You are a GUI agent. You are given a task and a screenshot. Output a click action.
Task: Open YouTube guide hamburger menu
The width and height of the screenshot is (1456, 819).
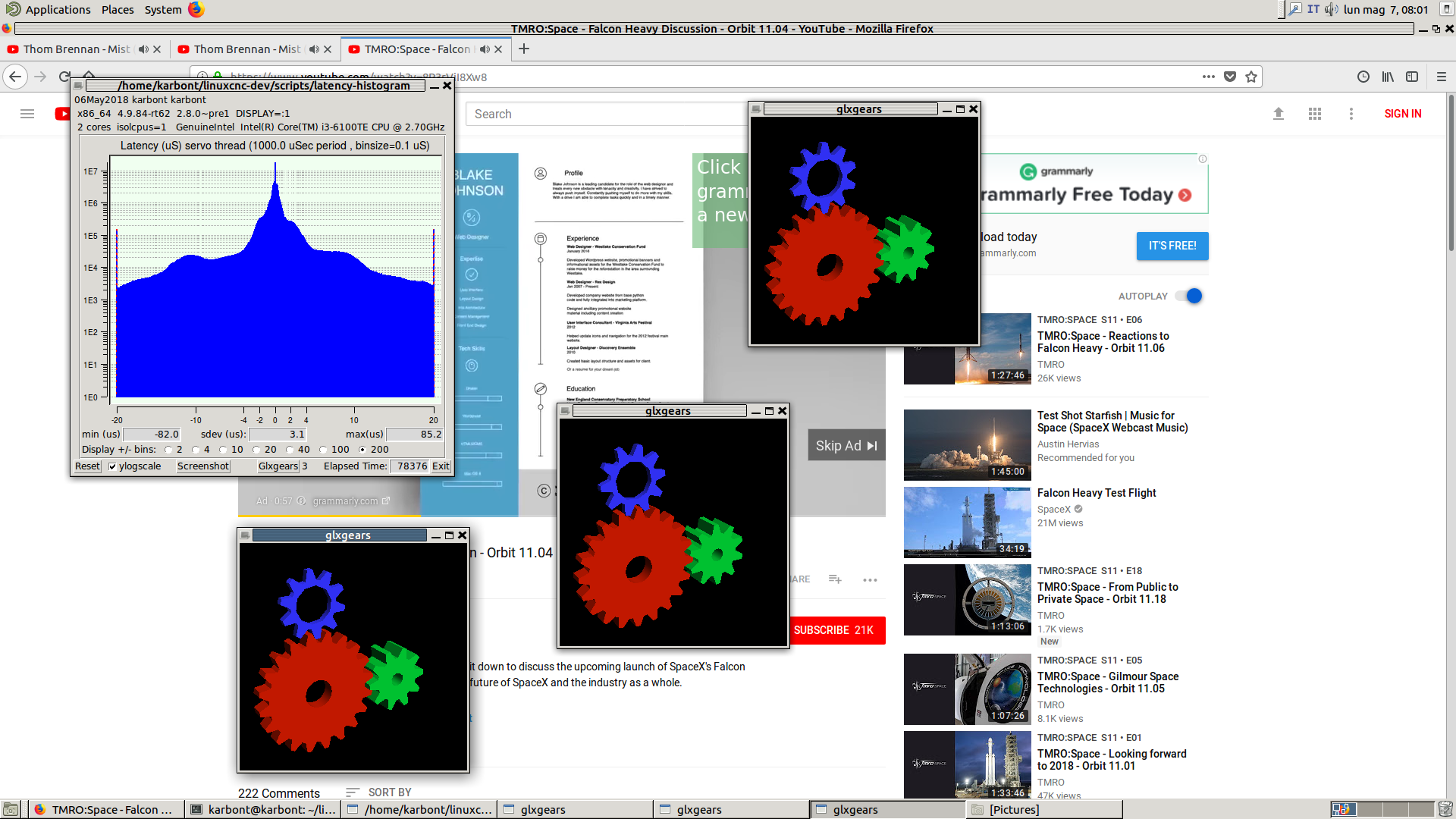tap(27, 114)
